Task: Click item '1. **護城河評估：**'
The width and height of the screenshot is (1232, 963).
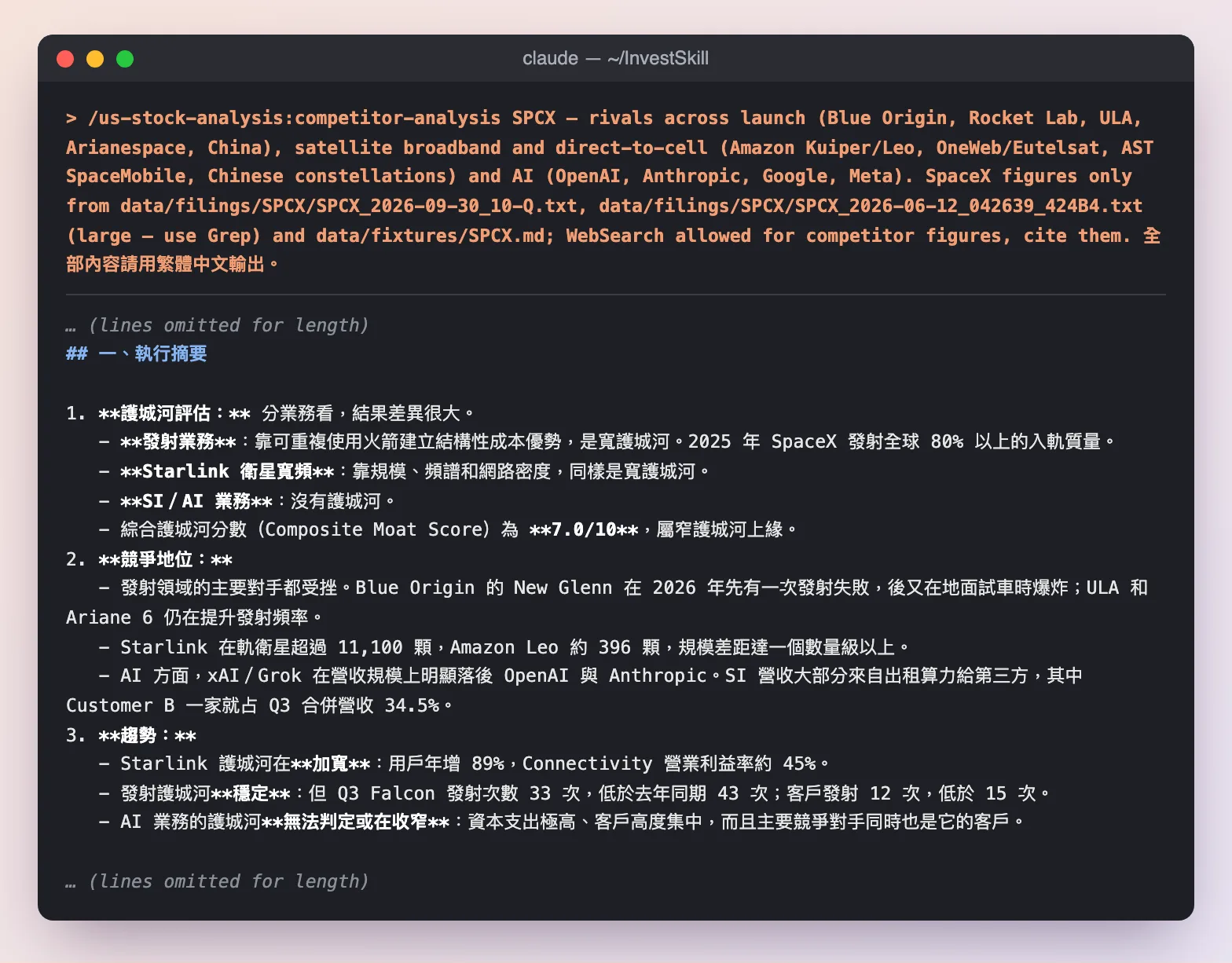Action: (x=159, y=413)
